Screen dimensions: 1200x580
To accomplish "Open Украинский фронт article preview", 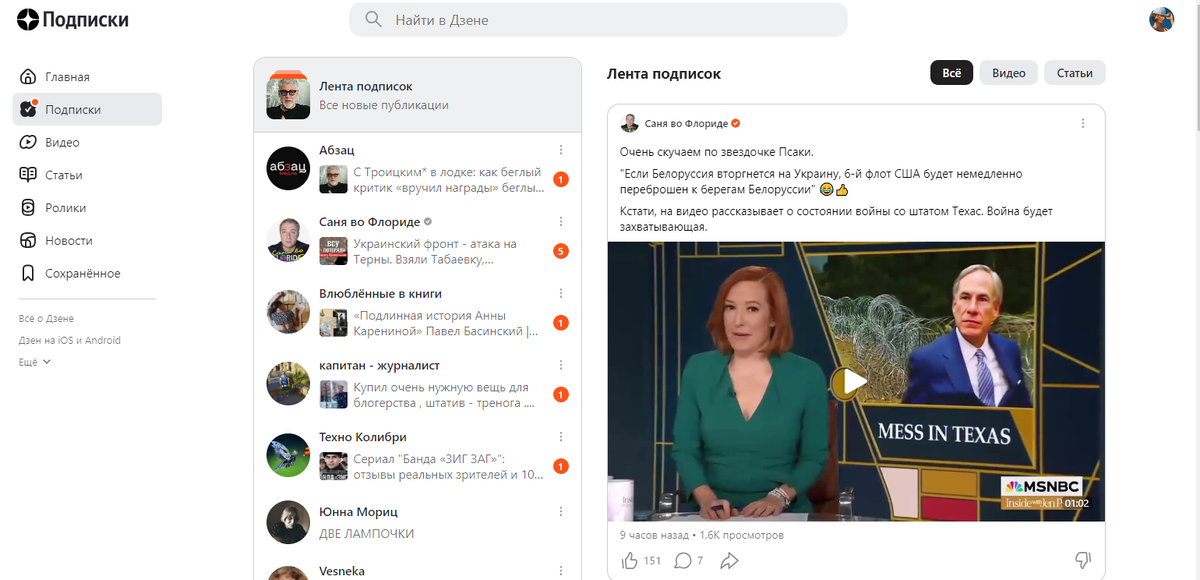I will click(435, 251).
